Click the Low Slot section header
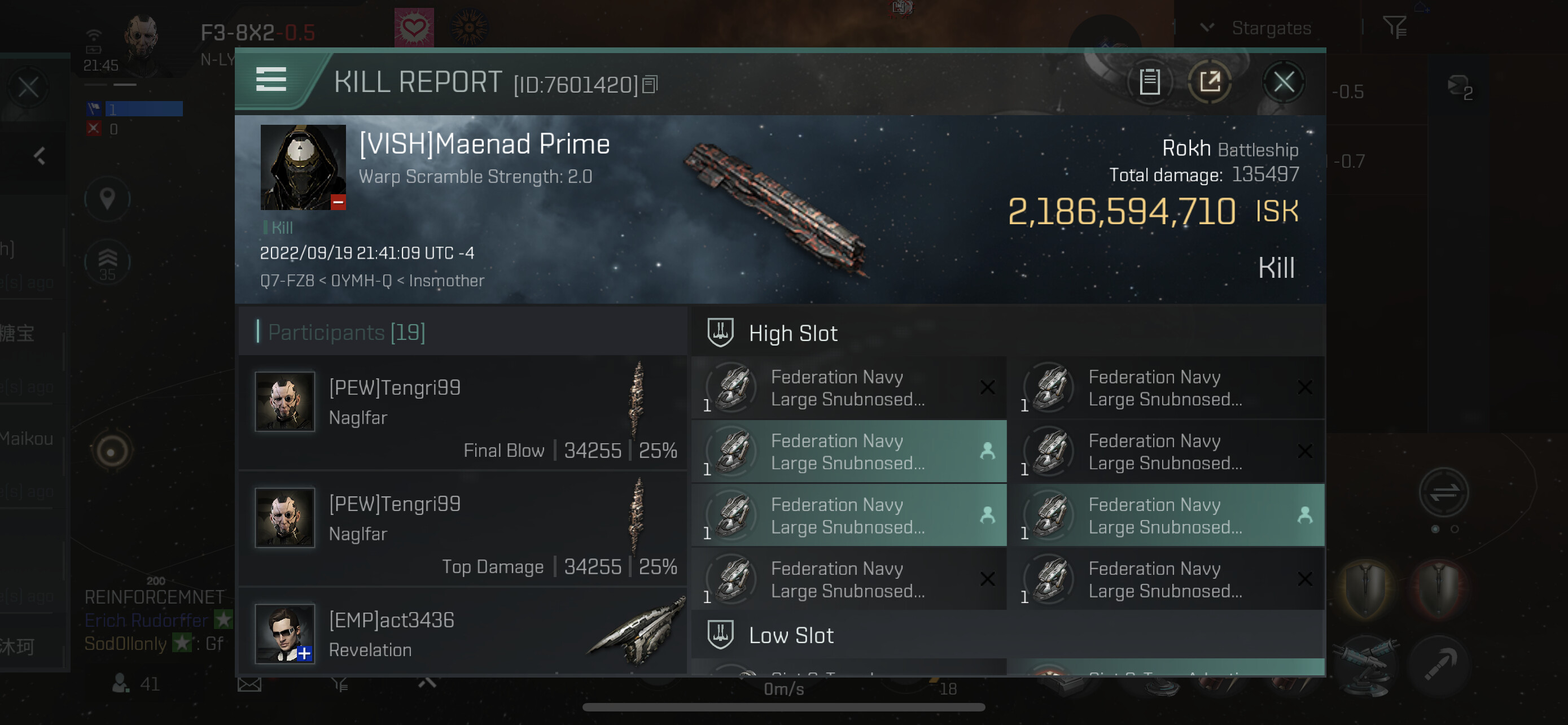 click(790, 635)
